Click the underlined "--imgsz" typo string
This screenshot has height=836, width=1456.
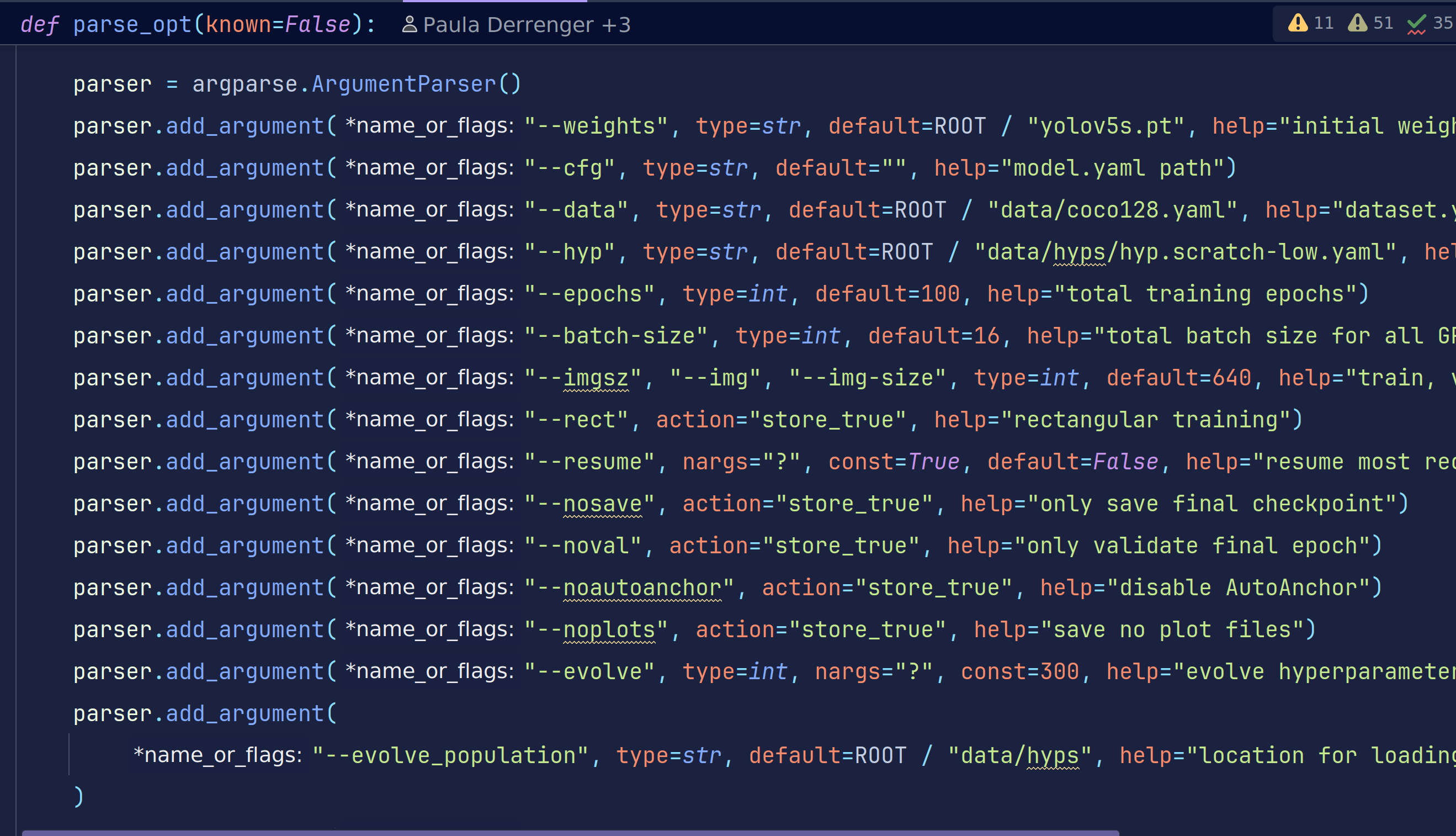coord(596,378)
